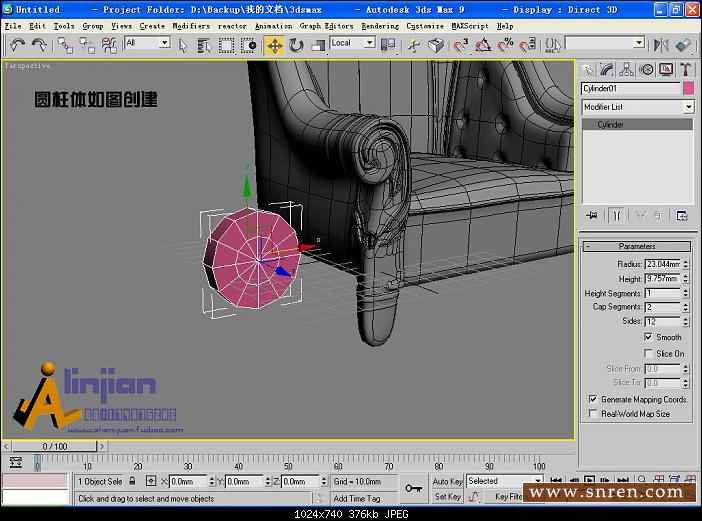
Task: Open Select by Name list tool
Action: click(x=204, y=45)
